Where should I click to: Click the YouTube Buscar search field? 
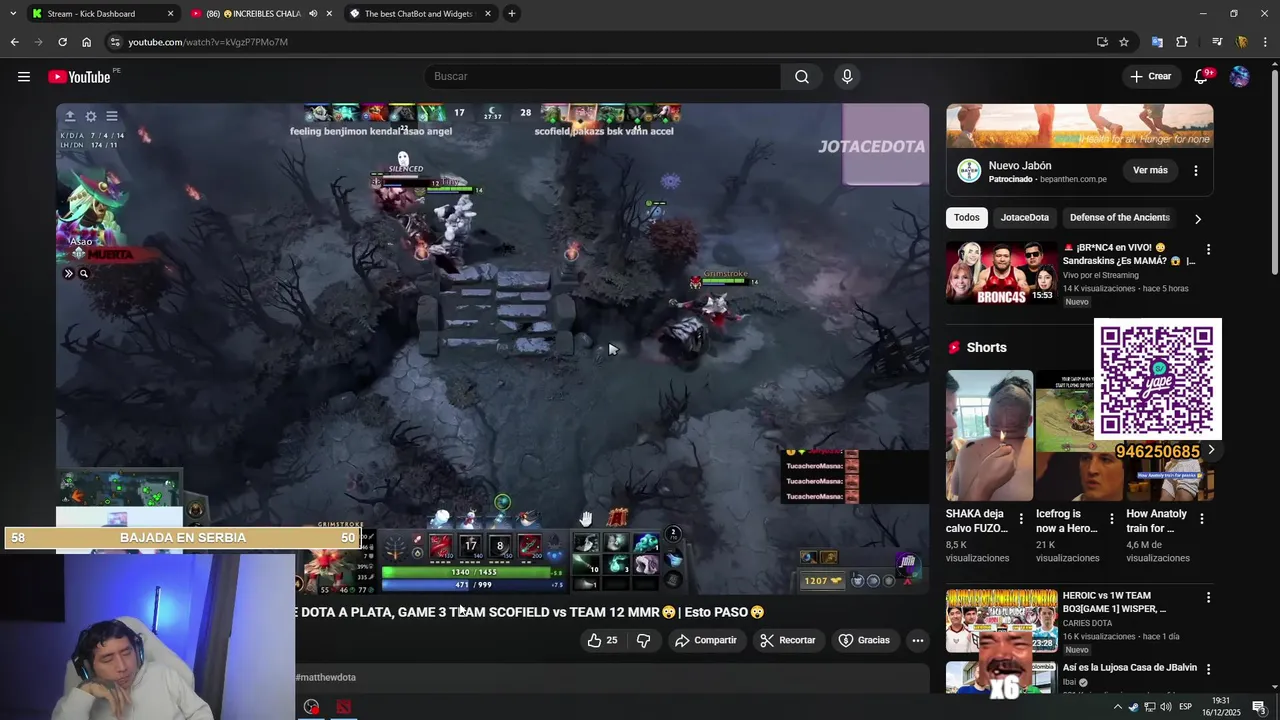click(x=603, y=77)
